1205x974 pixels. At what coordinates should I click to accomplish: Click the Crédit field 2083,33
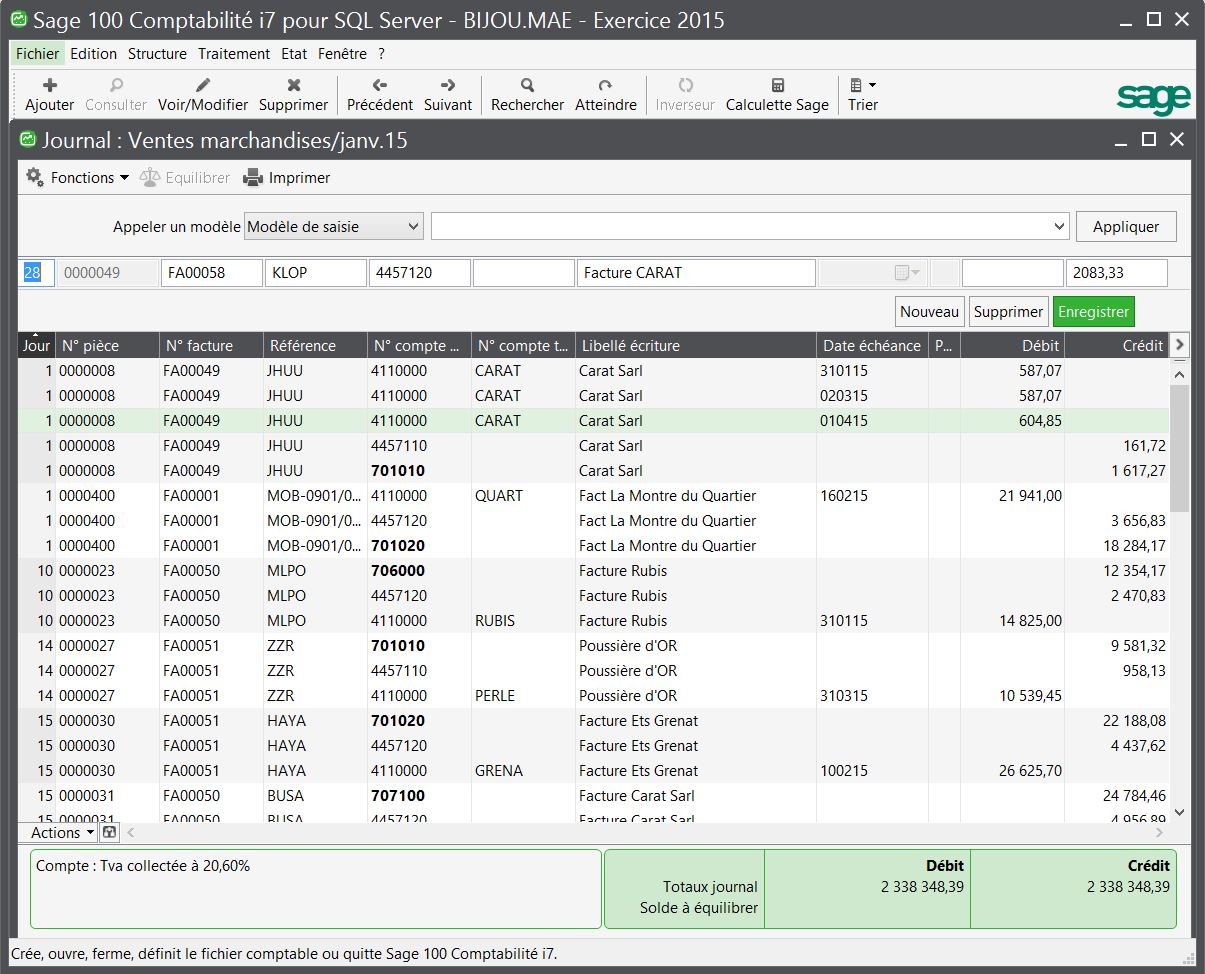coord(1117,272)
